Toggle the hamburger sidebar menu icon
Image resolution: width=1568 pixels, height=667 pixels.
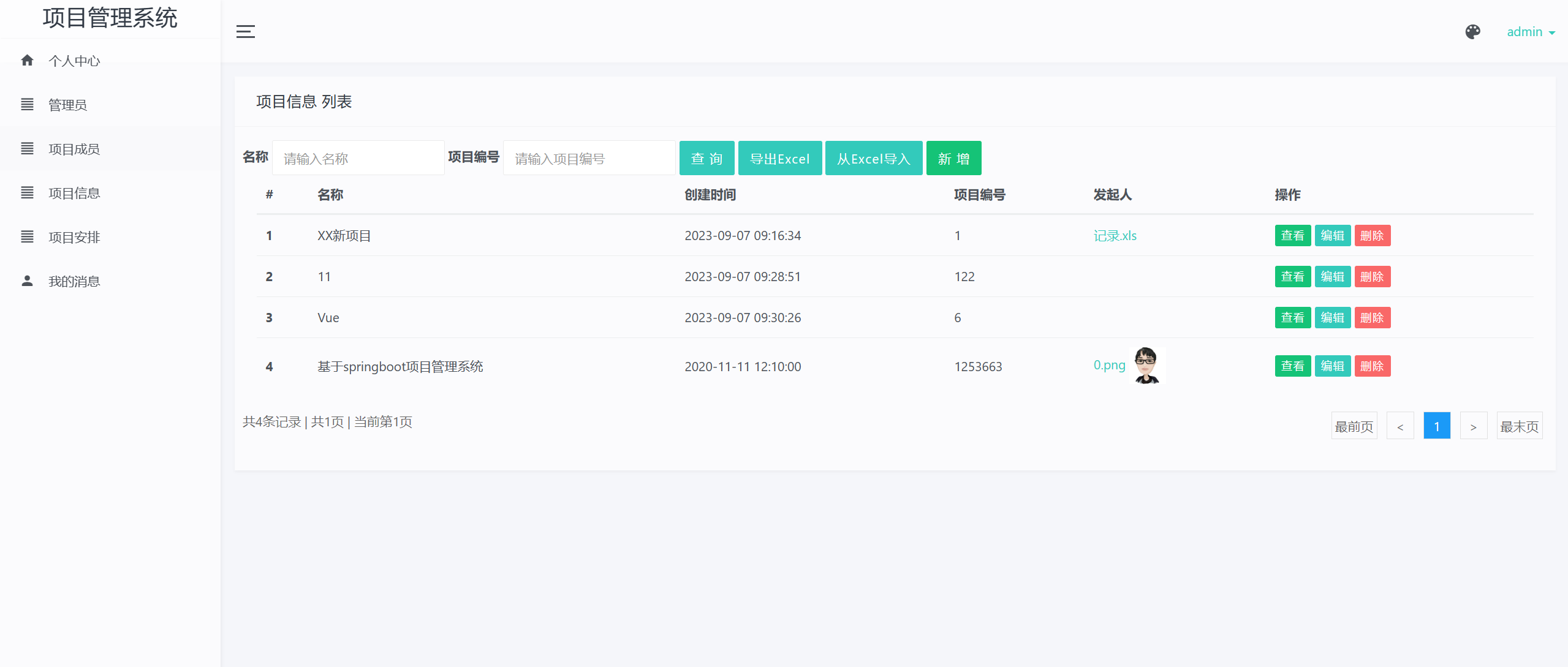(246, 32)
